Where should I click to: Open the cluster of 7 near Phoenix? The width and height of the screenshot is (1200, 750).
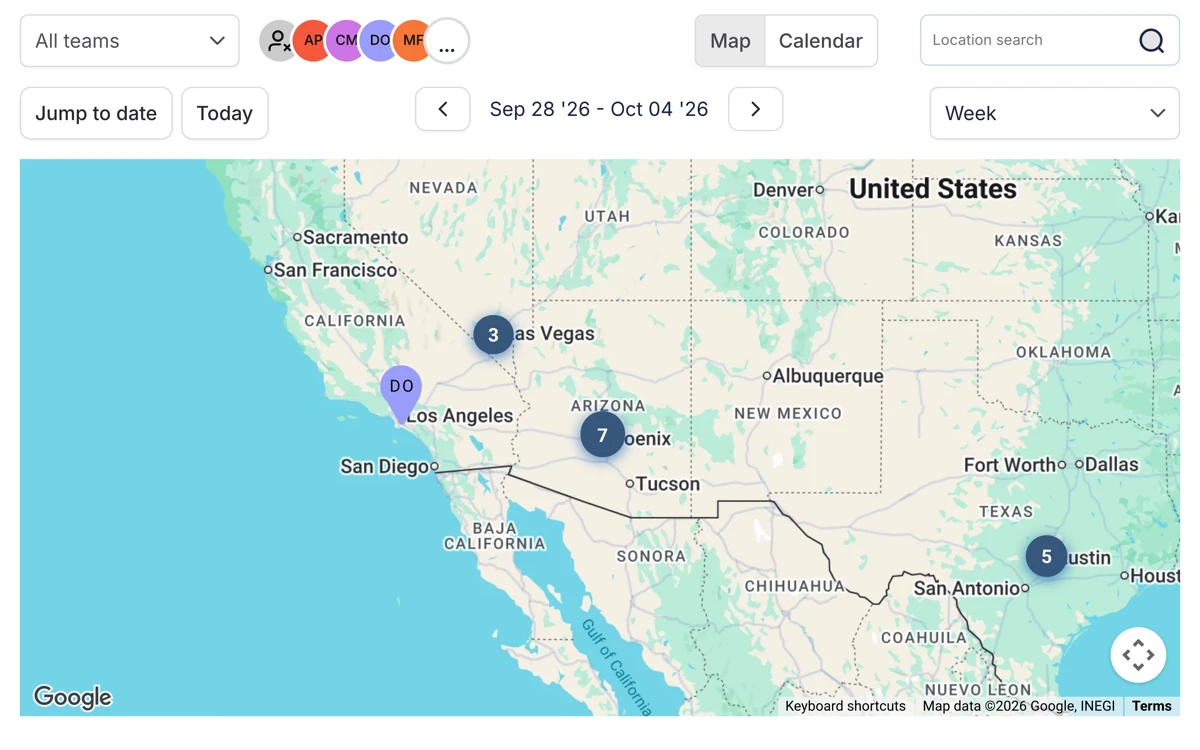[602, 435]
